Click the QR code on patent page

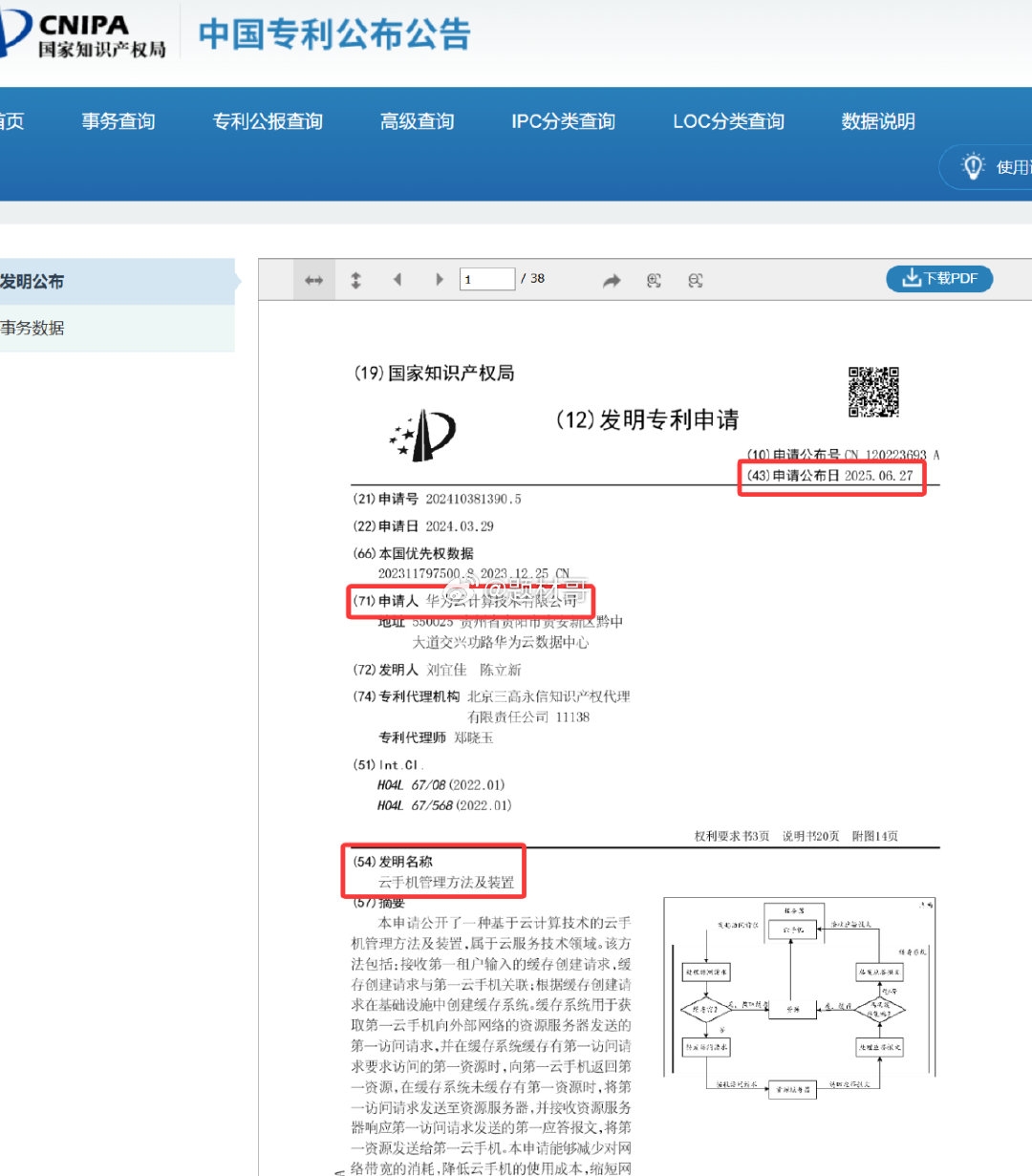tap(873, 392)
